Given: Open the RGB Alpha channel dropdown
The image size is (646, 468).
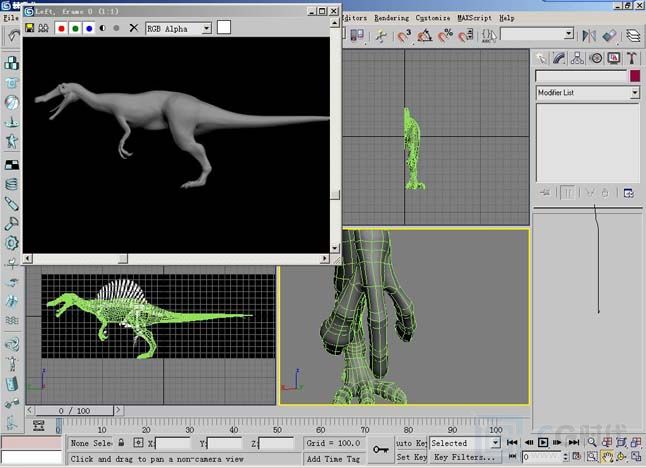Looking at the screenshot, I should click(x=206, y=28).
